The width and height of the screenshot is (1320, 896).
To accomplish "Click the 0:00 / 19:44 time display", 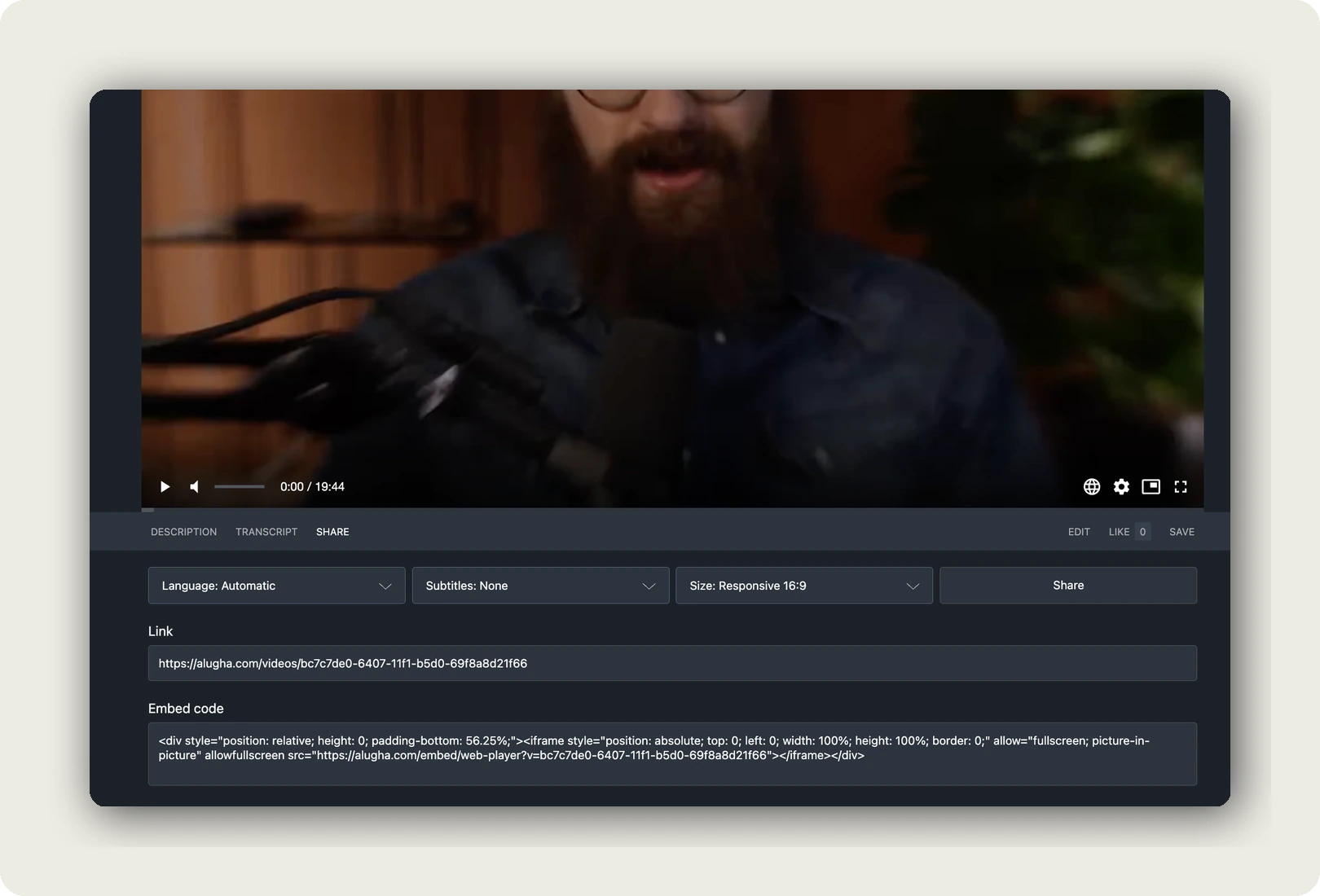I will [312, 486].
